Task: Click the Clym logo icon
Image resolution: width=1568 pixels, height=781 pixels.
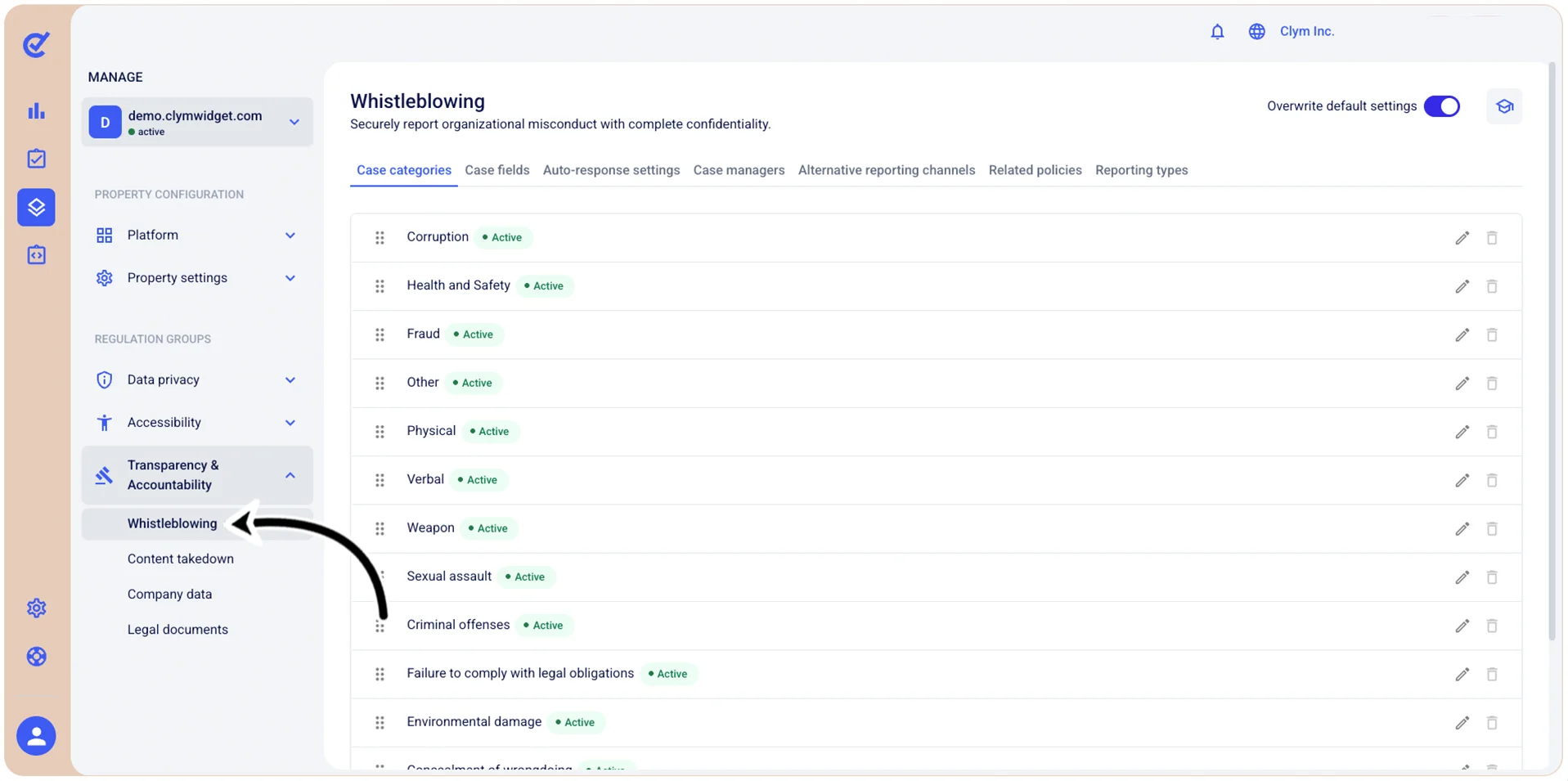Action: click(x=36, y=44)
